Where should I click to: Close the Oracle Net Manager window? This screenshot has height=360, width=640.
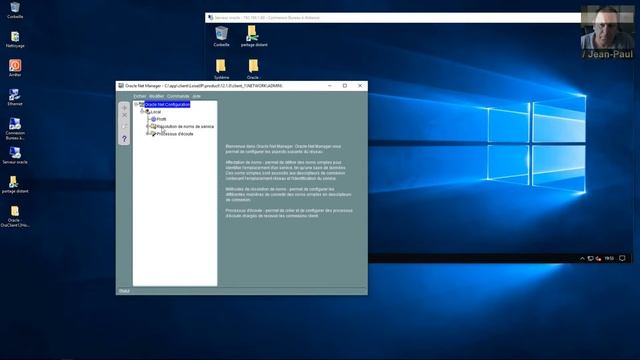pos(360,86)
